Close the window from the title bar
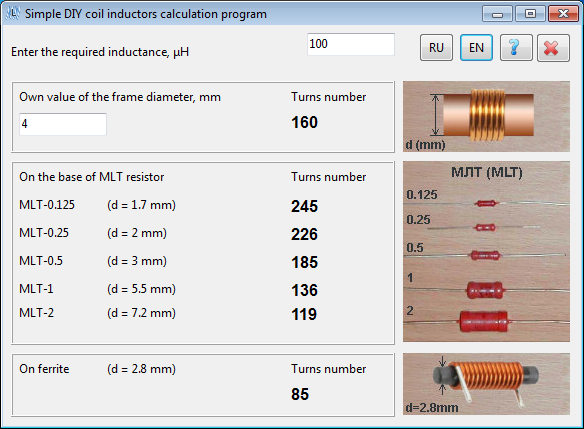The image size is (584, 429). tap(563, 14)
